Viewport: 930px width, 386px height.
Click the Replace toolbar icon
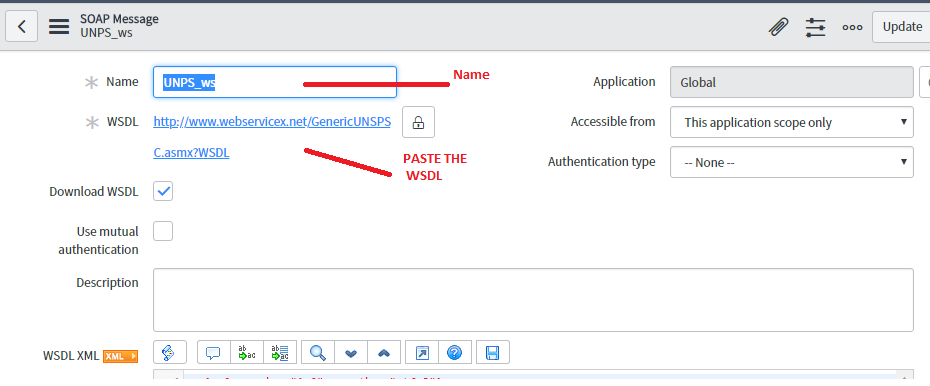[x=247, y=352]
